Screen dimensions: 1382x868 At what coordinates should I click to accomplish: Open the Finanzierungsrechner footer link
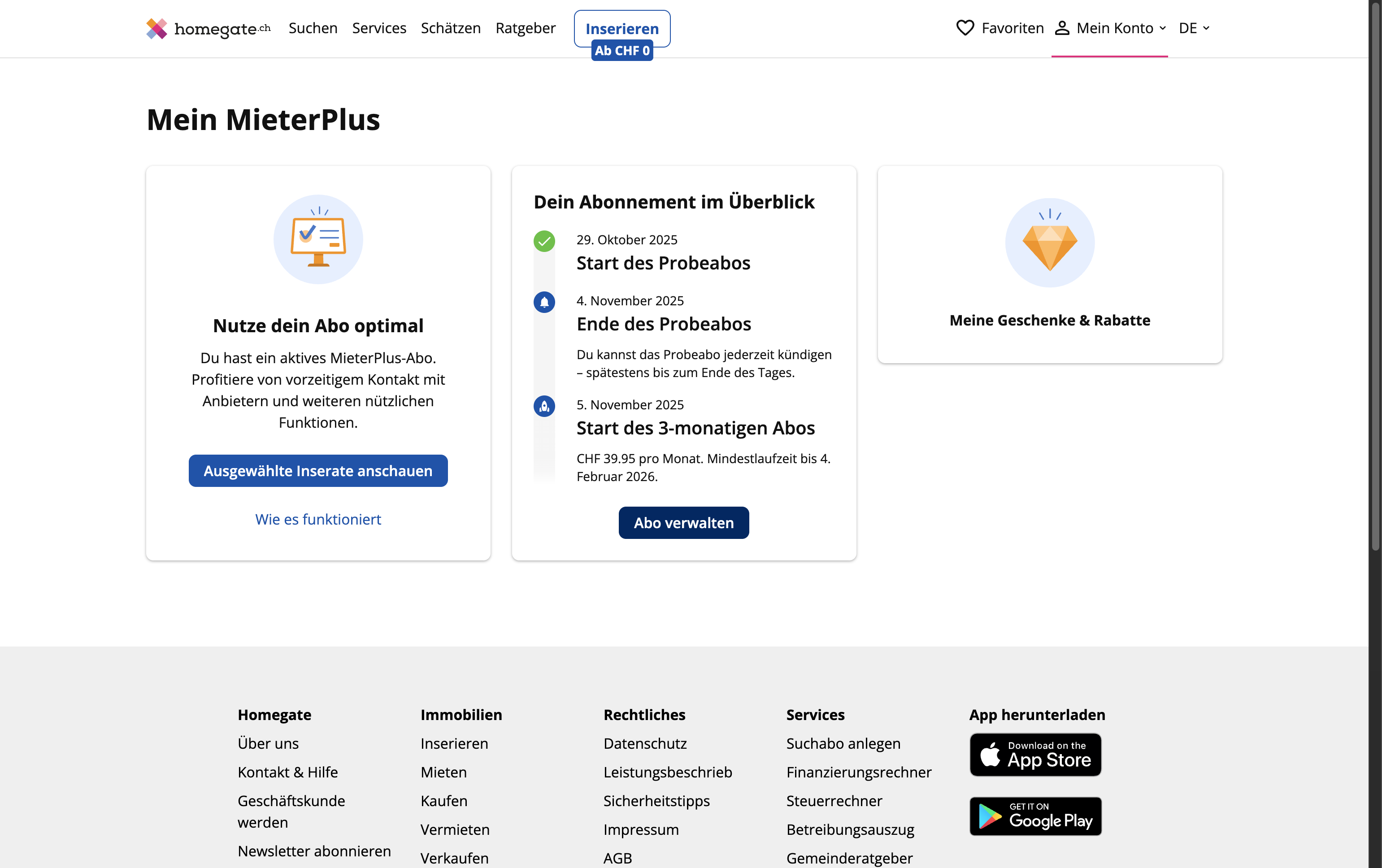pyautogui.click(x=859, y=772)
